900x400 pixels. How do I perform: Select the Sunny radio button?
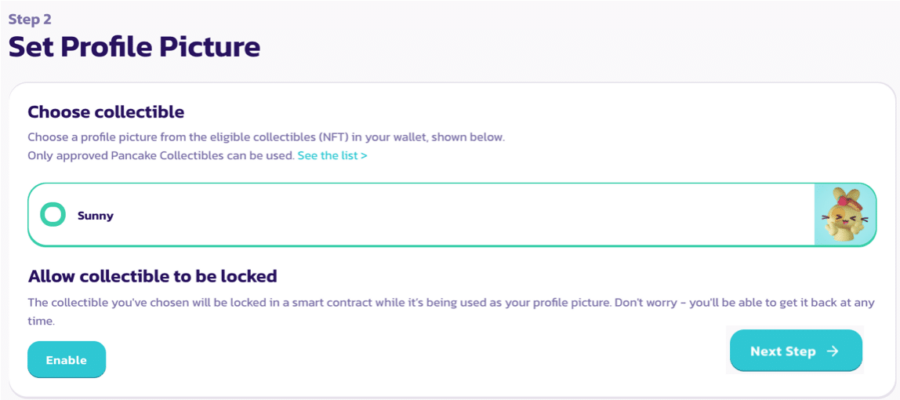click(52, 214)
